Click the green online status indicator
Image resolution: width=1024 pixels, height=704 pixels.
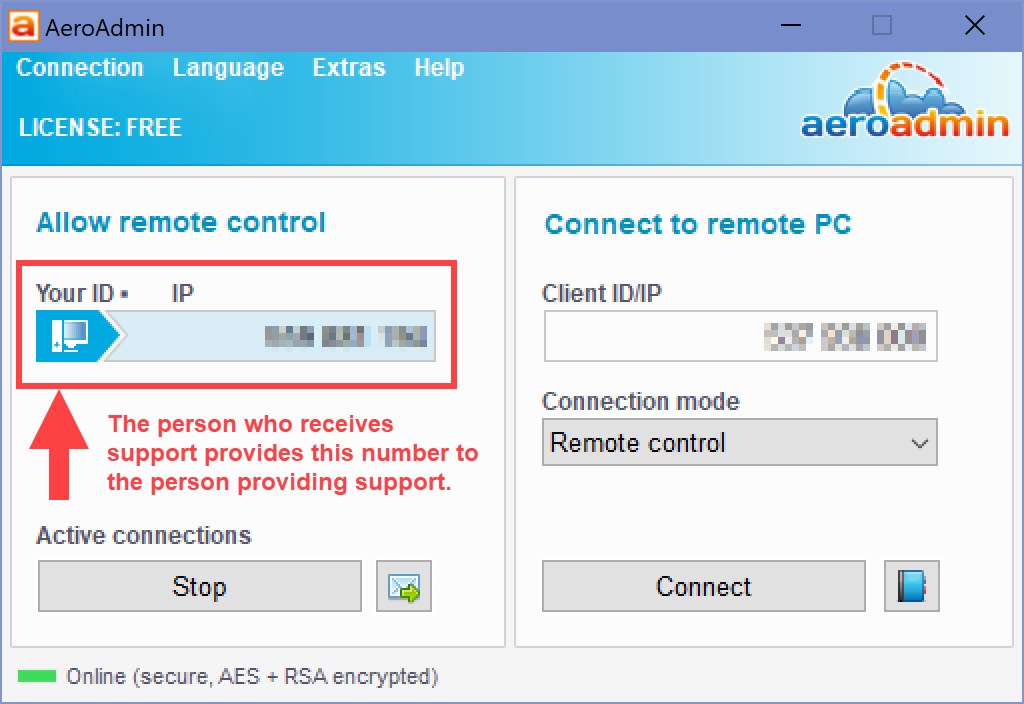click(37, 676)
